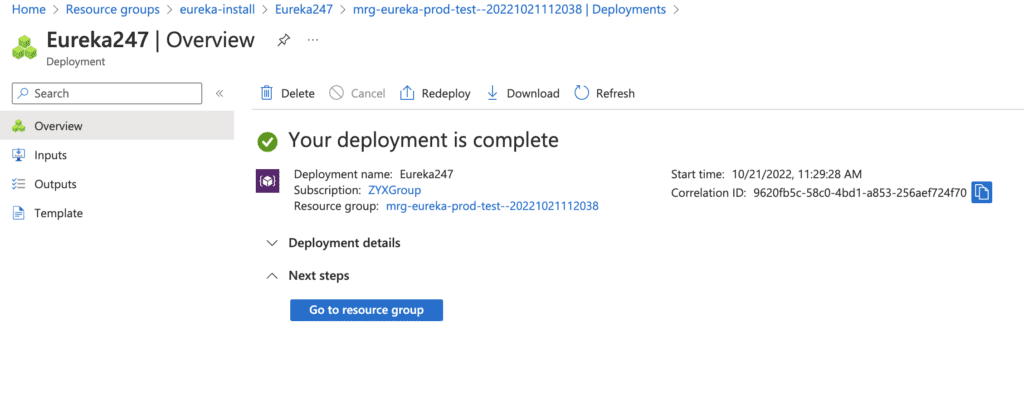Click the Refresh circular arrow icon
1024x410 pixels.
(x=581, y=93)
